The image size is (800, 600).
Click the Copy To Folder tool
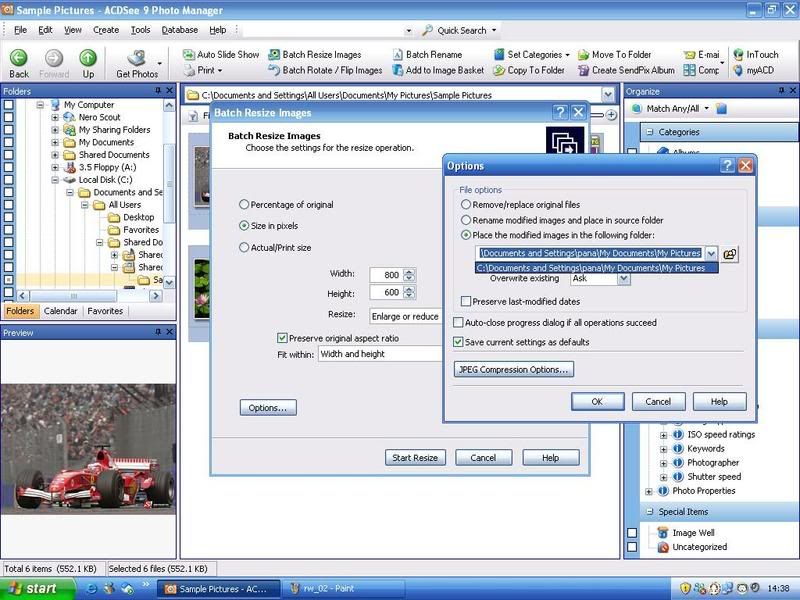(x=529, y=70)
